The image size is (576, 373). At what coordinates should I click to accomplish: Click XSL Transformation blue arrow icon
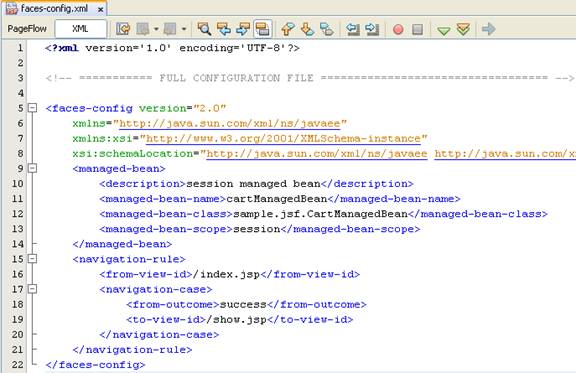pyautogui.click(x=489, y=29)
